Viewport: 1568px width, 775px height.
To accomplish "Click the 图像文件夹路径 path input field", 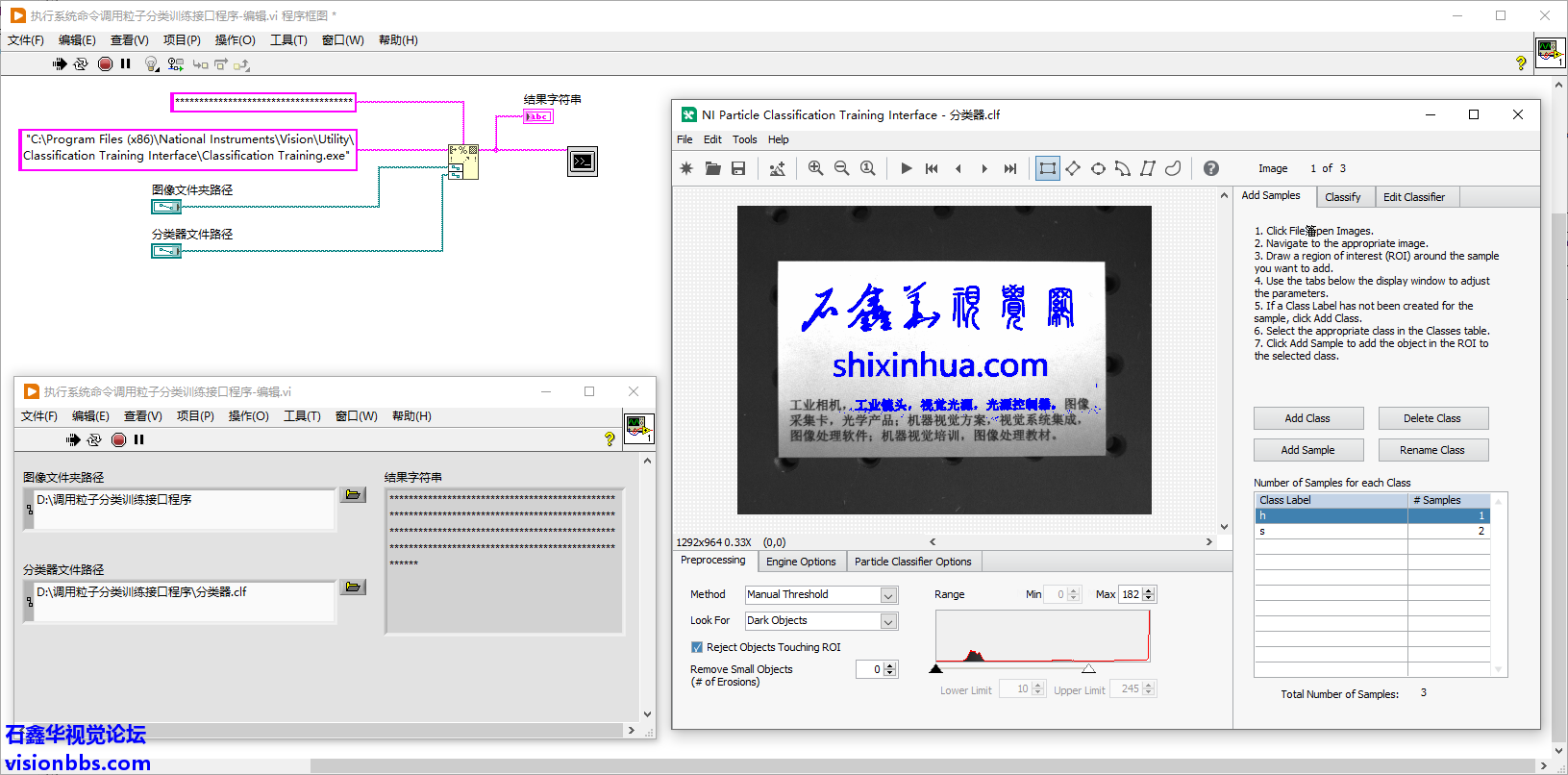I will 184,509.
